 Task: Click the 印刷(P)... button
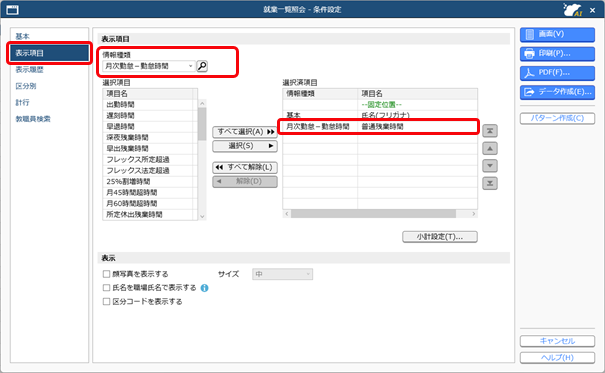pos(557,54)
